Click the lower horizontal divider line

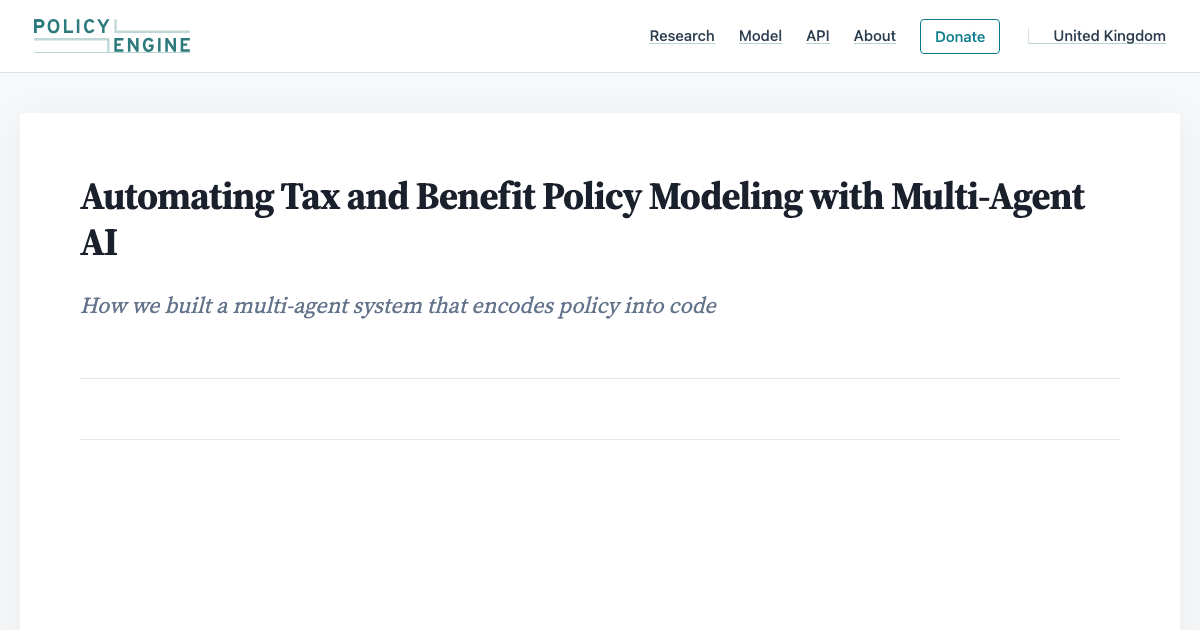pyautogui.click(x=600, y=439)
